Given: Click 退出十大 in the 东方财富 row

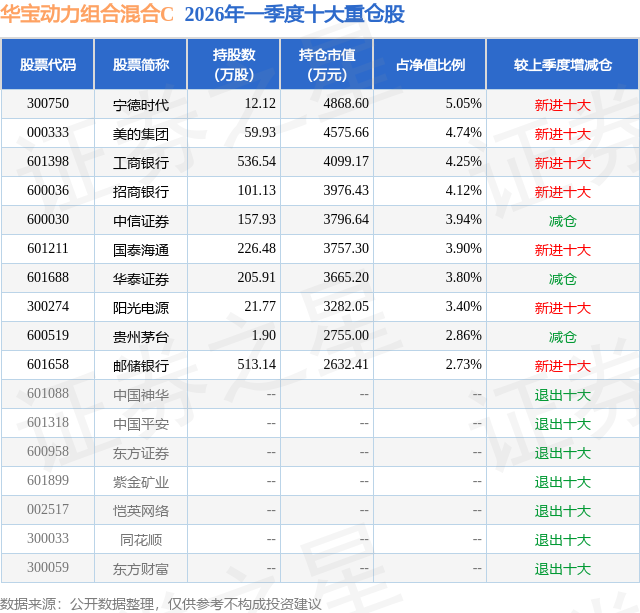Looking at the screenshot, I should 563,569.
